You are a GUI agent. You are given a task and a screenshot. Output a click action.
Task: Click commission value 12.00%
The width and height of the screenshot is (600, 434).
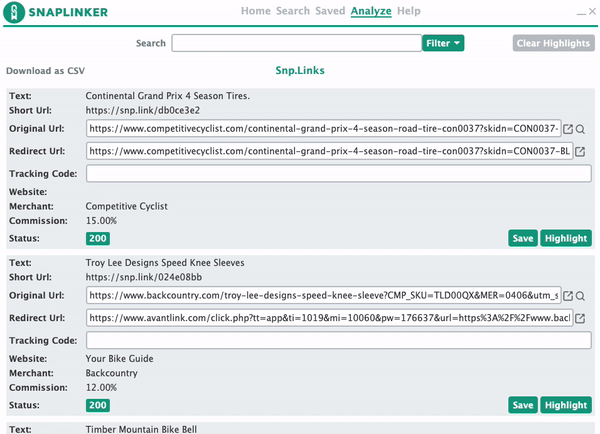click(x=101, y=388)
